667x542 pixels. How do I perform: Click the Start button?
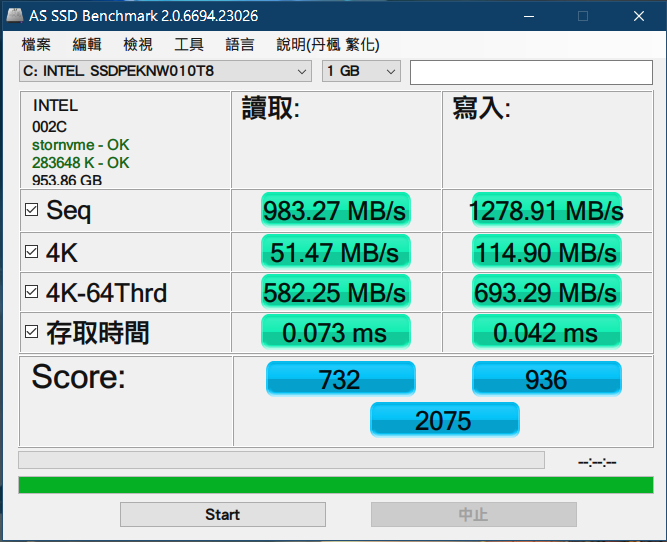(223, 514)
